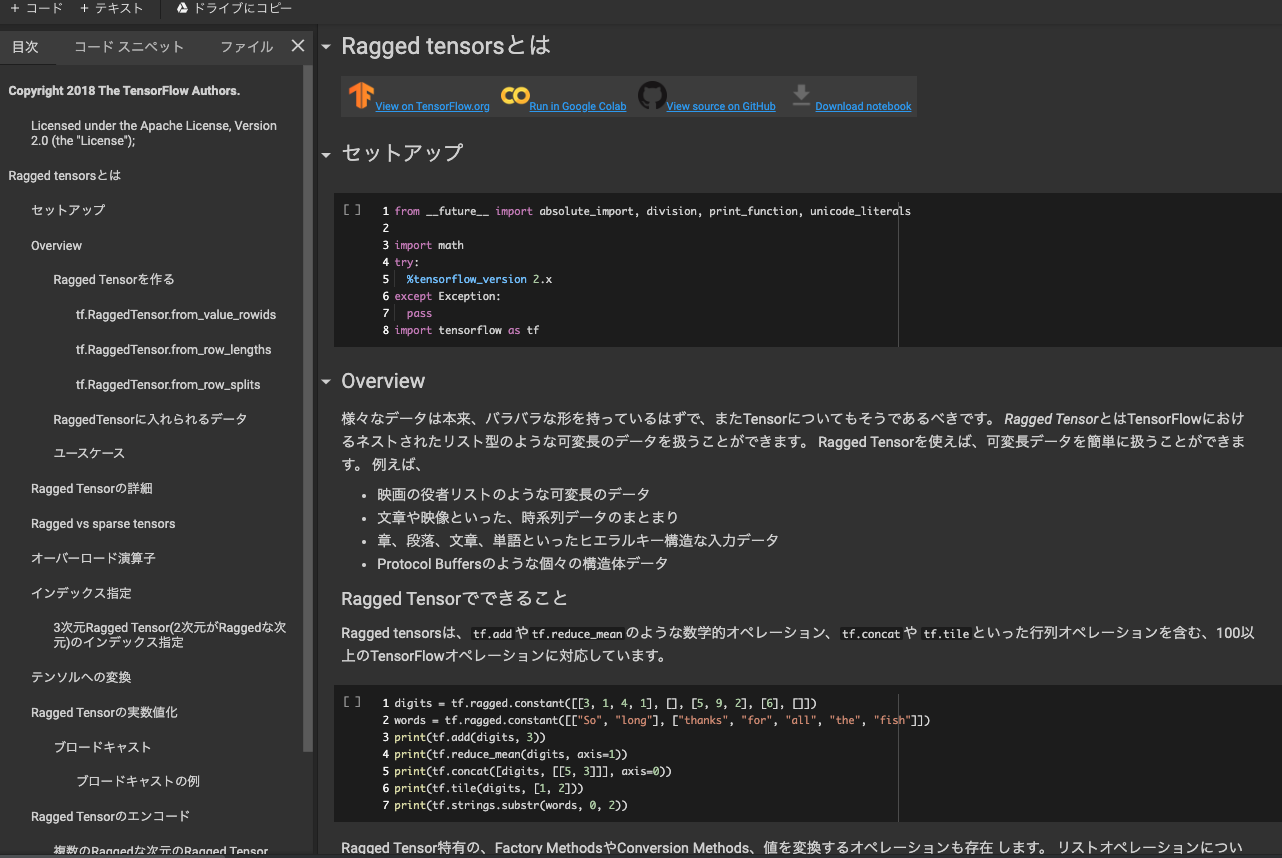Go to Copyright 2018 The TensorFlow Authors entry

point(124,91)
